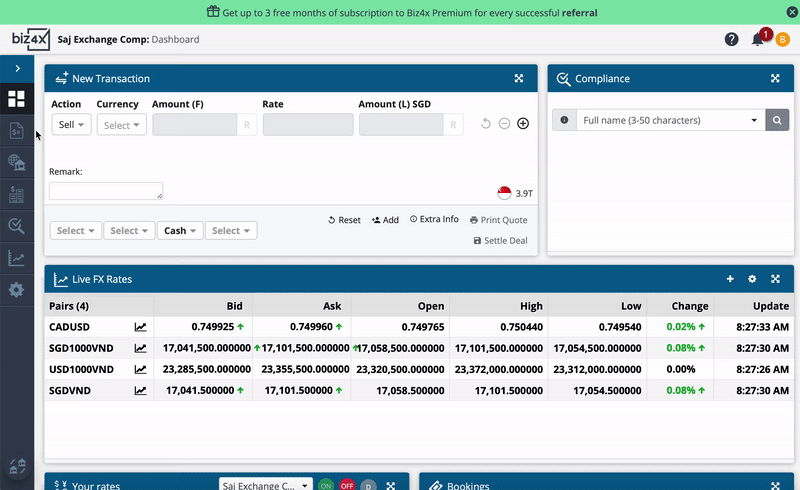Maximize the New Transaction panel
This screenshot has width=800, height=490.
519,78
